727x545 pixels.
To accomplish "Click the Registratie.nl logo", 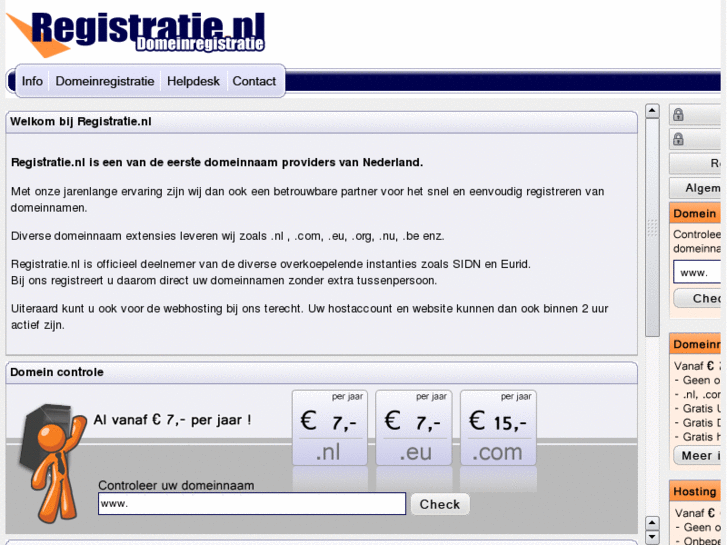I will pyautogui.click(x=135, y=33).
